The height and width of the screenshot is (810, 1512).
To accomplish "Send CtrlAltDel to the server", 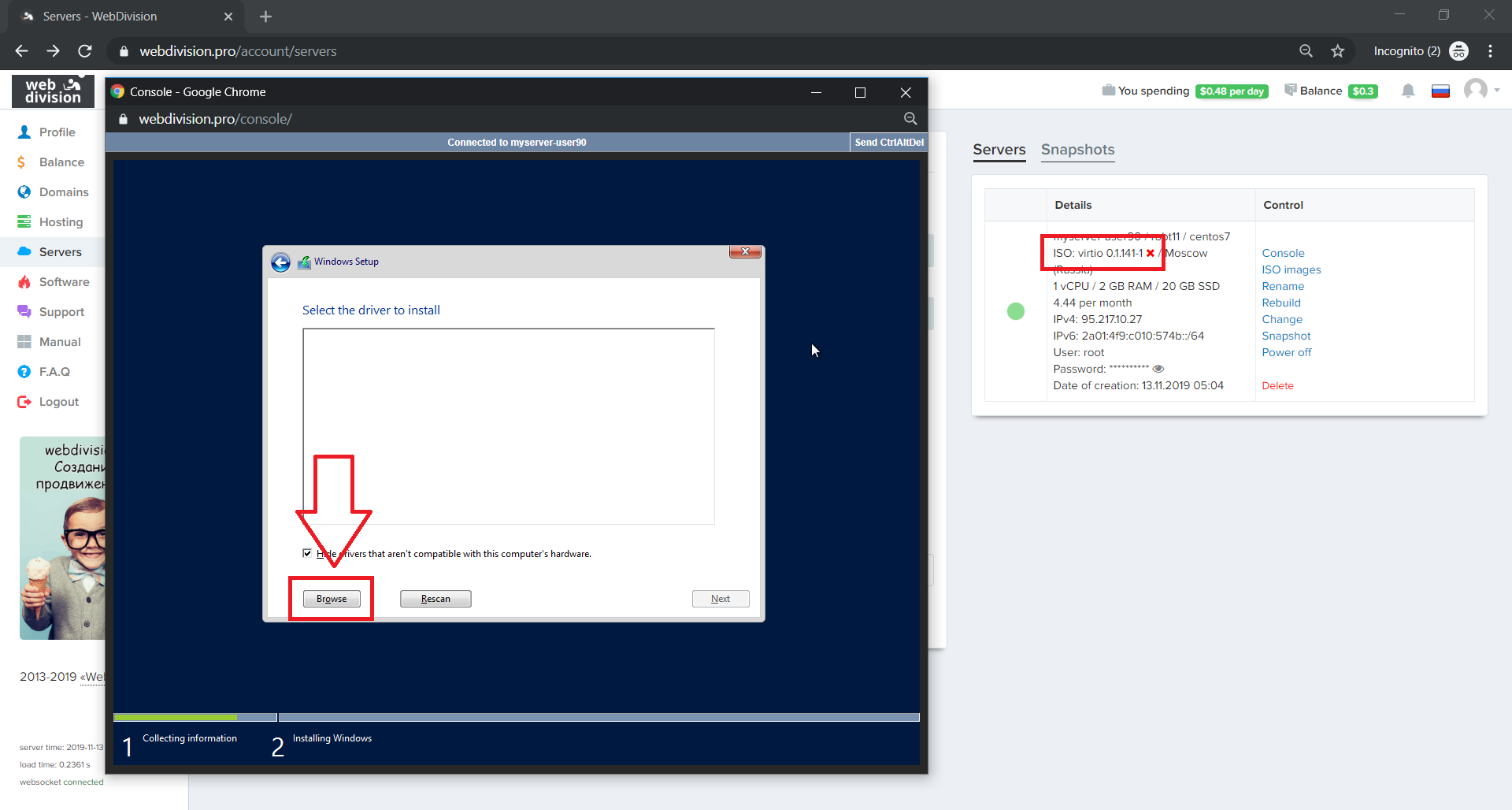I will tap(888, 143).
